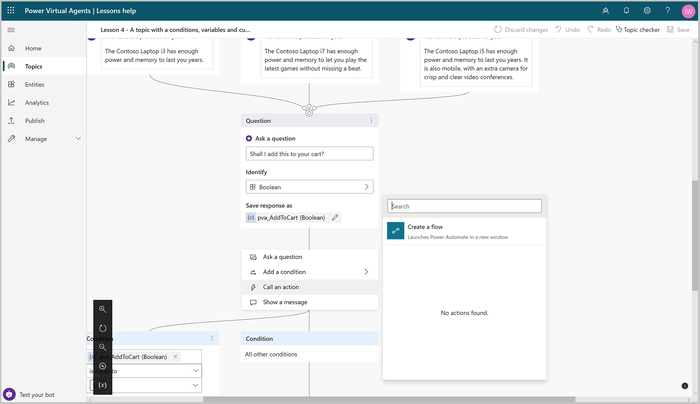Click the horizontal canvas scrollbar

[x=389, y=400]
